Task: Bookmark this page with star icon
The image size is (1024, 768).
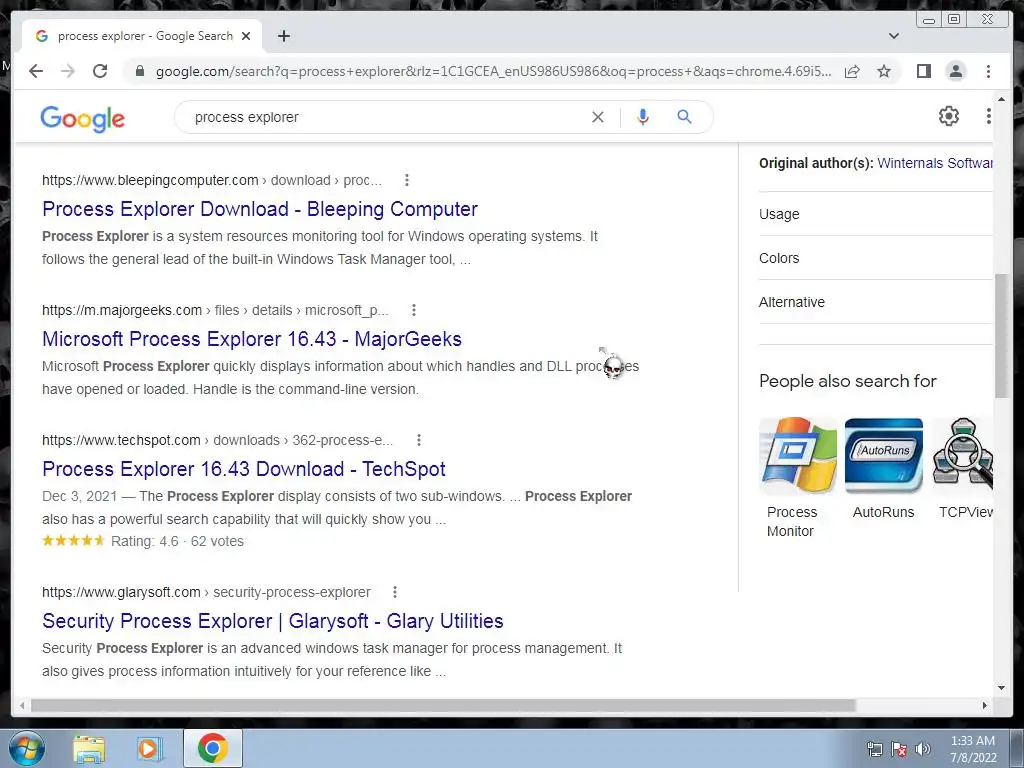Action: [884, 71]
